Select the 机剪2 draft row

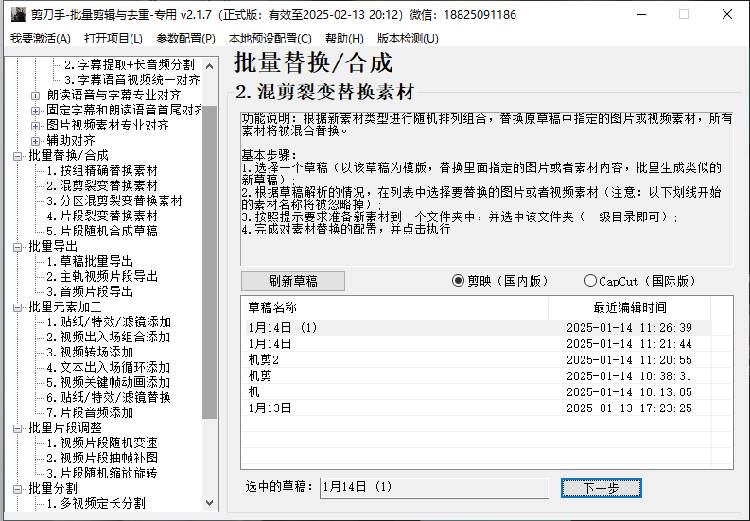[264, 359]
